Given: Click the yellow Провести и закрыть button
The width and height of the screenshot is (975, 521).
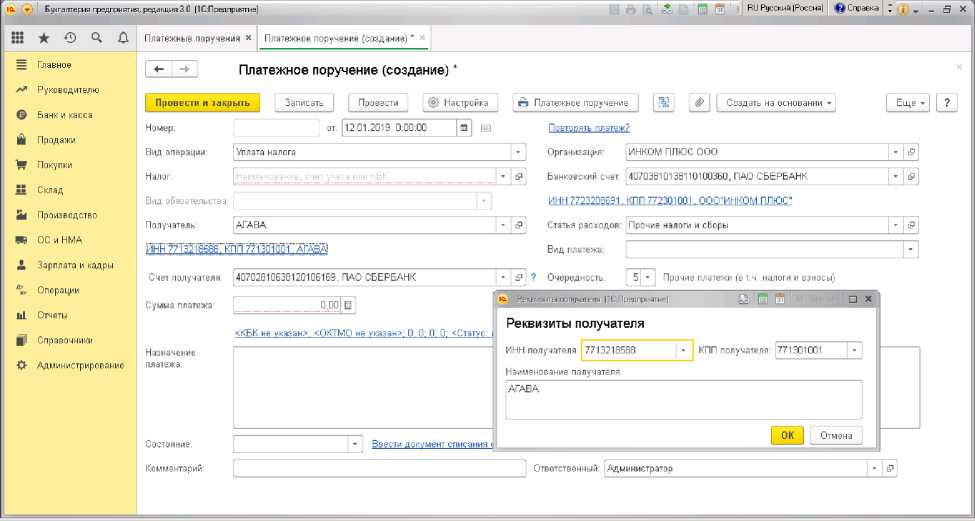Looking at the screenshot, I should point(202,102).
